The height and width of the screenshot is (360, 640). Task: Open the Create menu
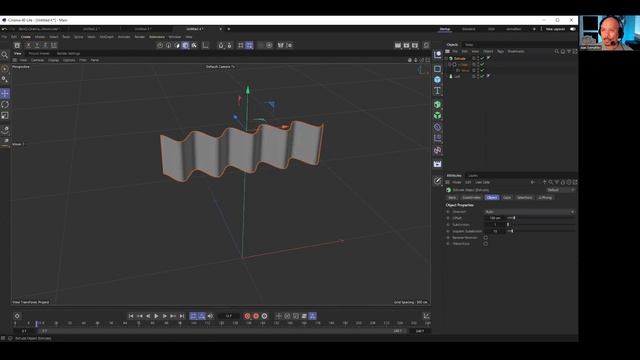click(26, 37)
